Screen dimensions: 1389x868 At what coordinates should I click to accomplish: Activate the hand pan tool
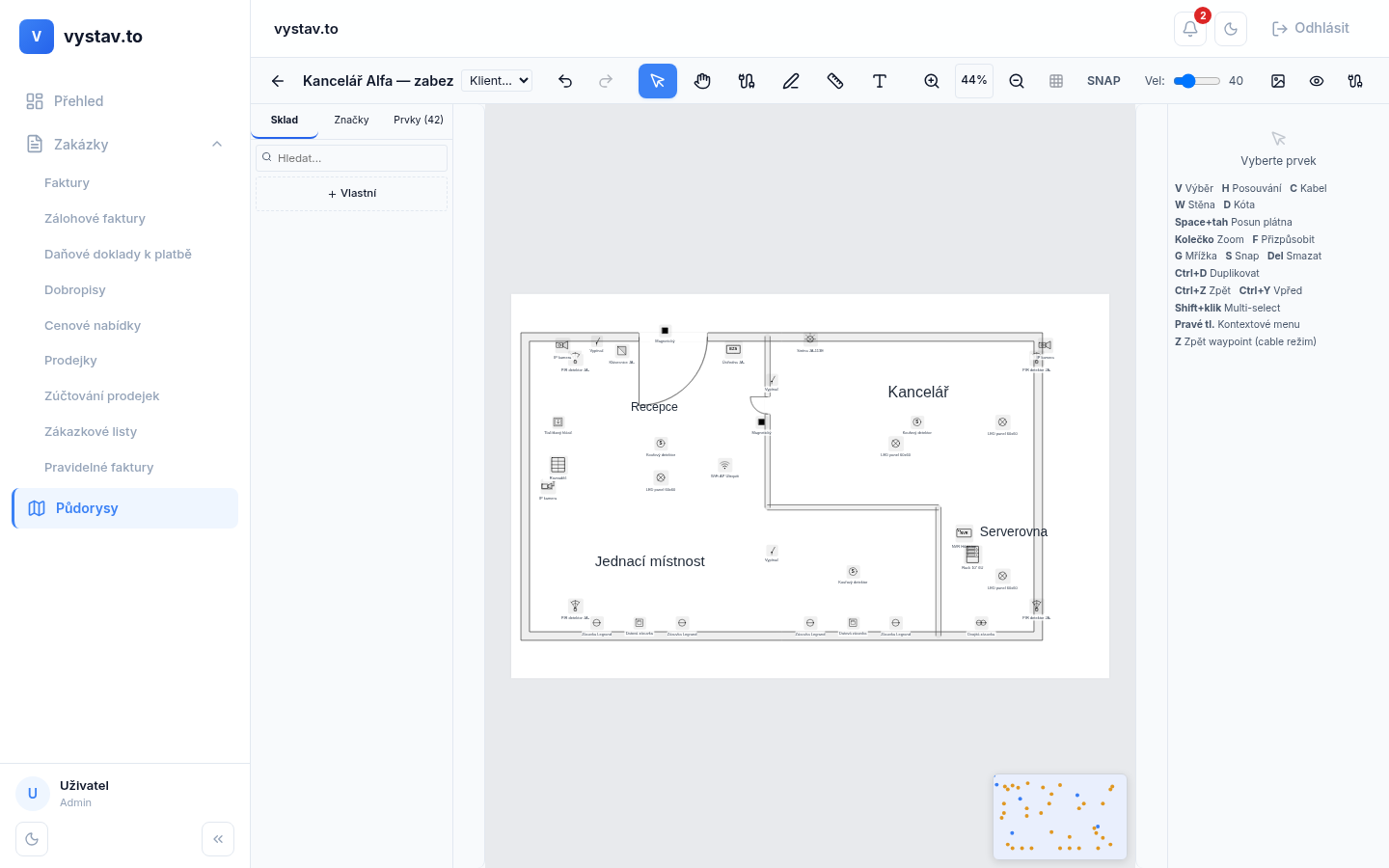coord(702,81)
